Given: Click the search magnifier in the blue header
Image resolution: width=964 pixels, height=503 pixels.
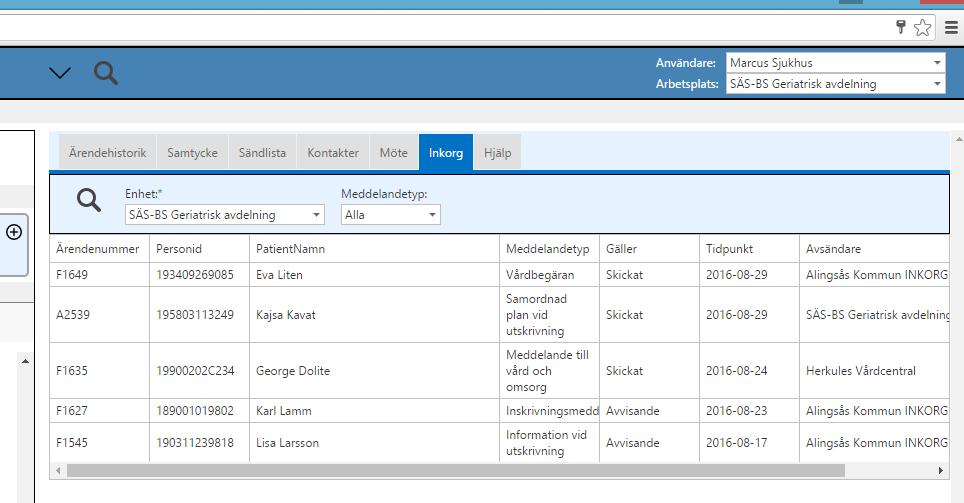Looking at the screenshot, I should point(106,73).
